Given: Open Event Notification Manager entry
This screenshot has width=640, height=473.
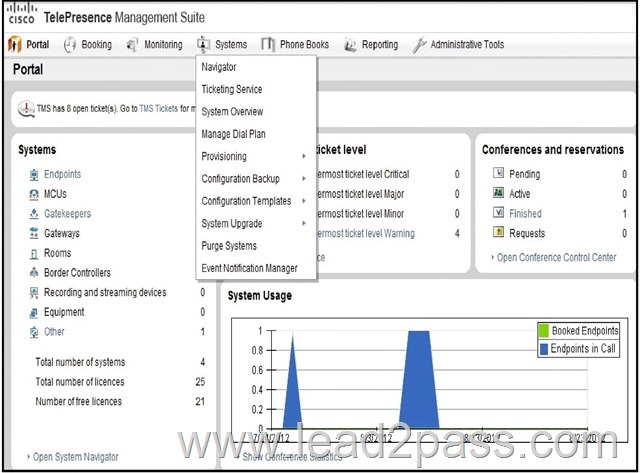Looking at the screenshot, I should tap(249, 268).
